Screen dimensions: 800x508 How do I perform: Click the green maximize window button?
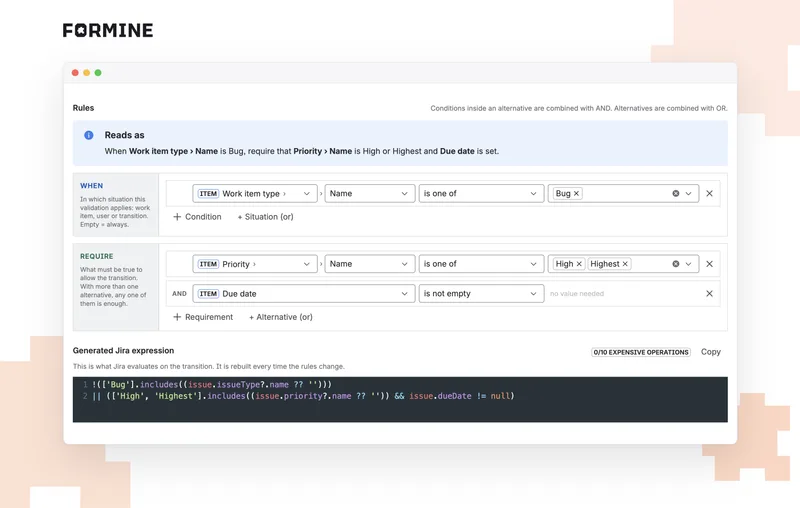(x=98, y=72)
